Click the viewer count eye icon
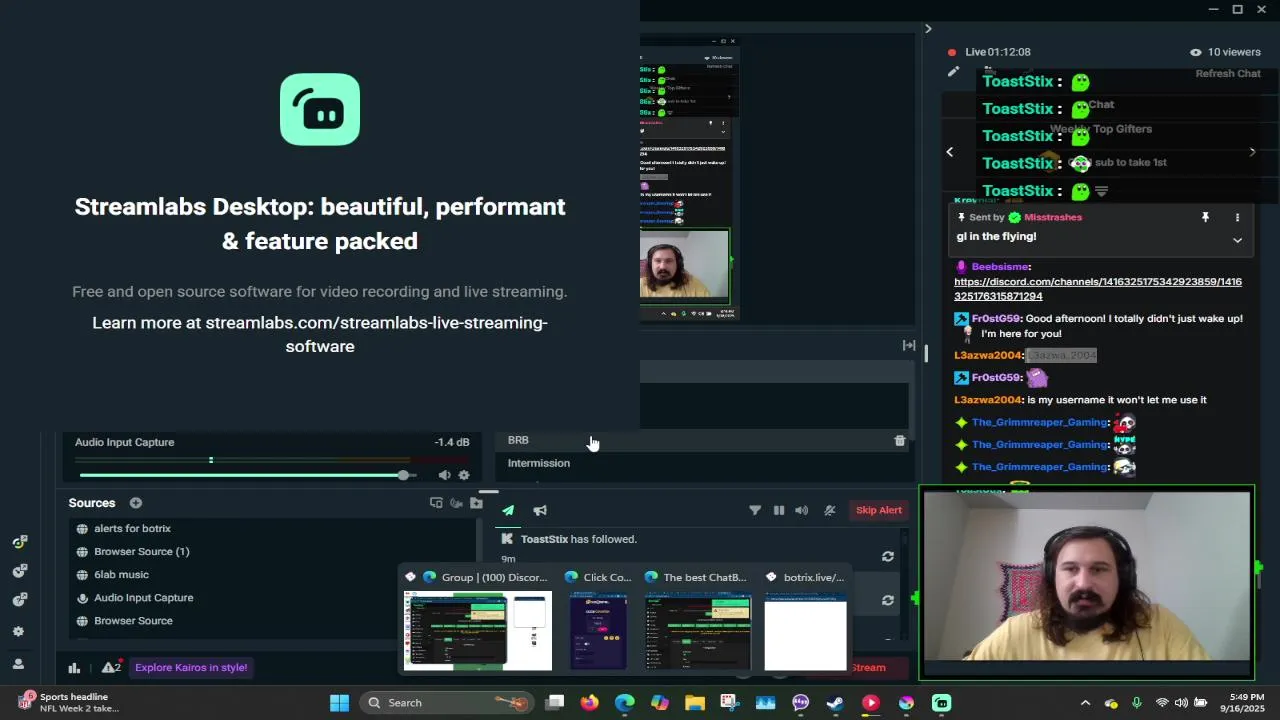The image size is (1280, 720). click(x=1195, y=52)
